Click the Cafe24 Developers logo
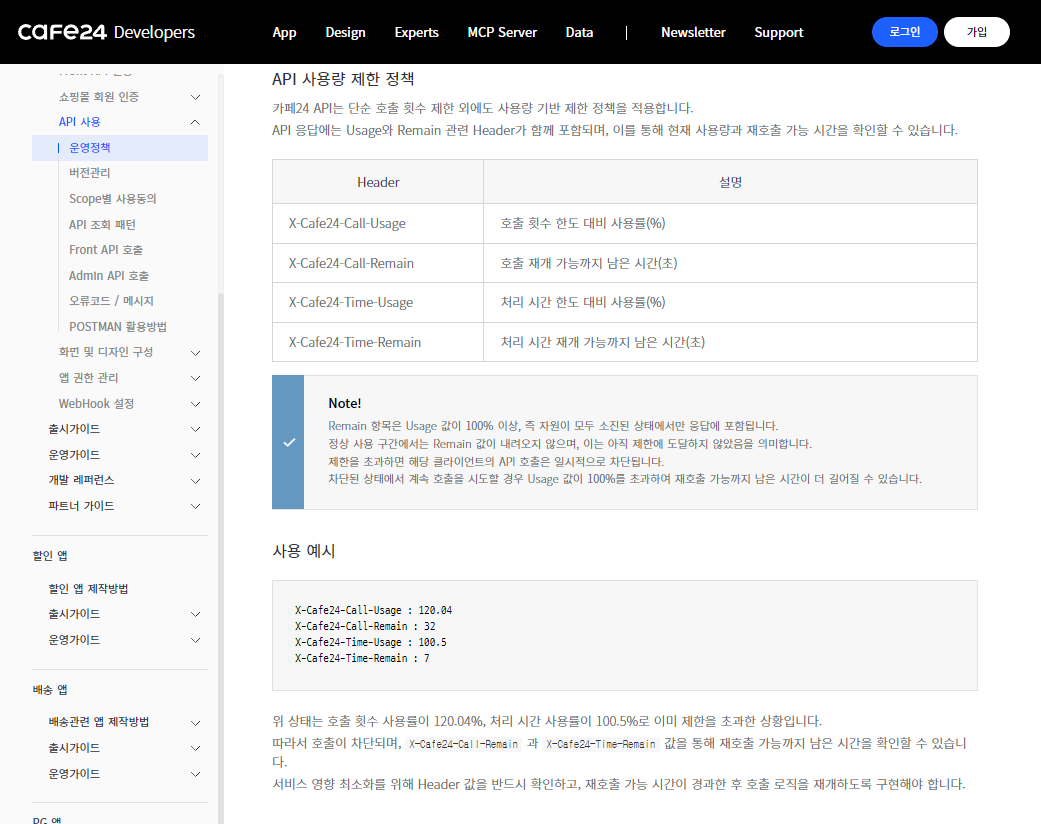The width and height of the screenshot is (1041, 824). tap(106, 32)
